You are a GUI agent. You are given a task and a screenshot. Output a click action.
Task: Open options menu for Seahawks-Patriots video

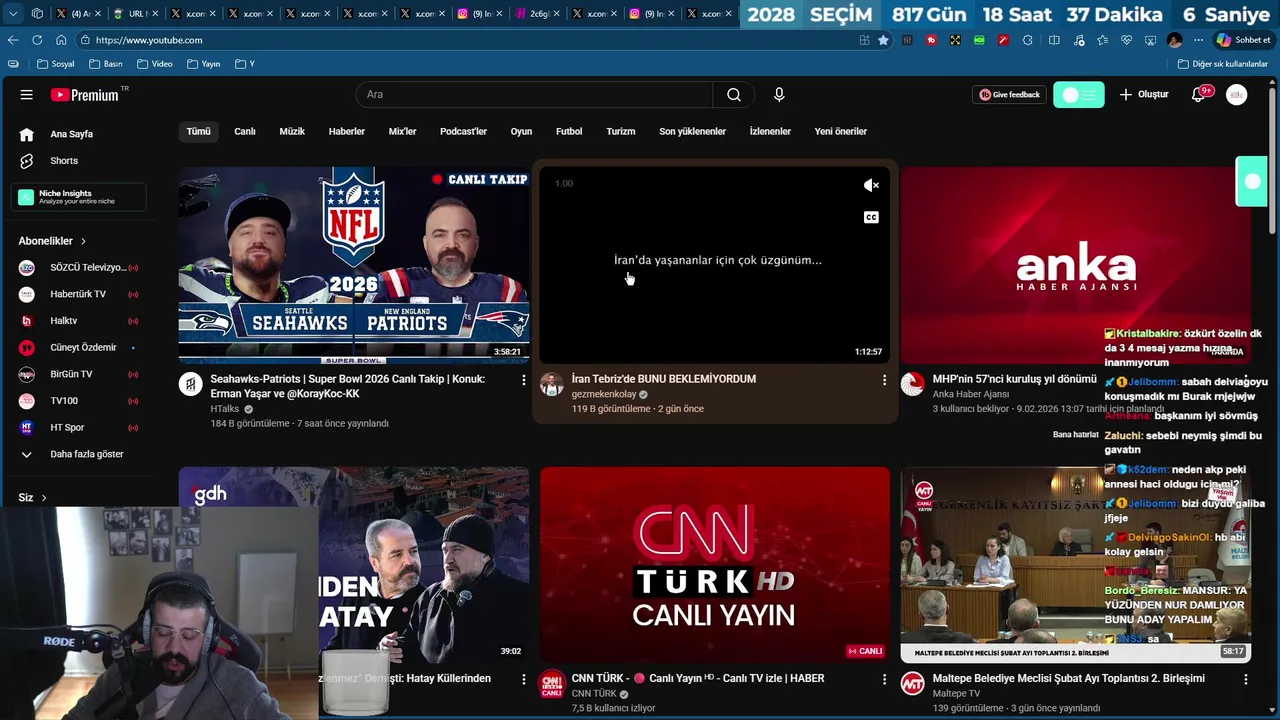[x=523, y=380]
